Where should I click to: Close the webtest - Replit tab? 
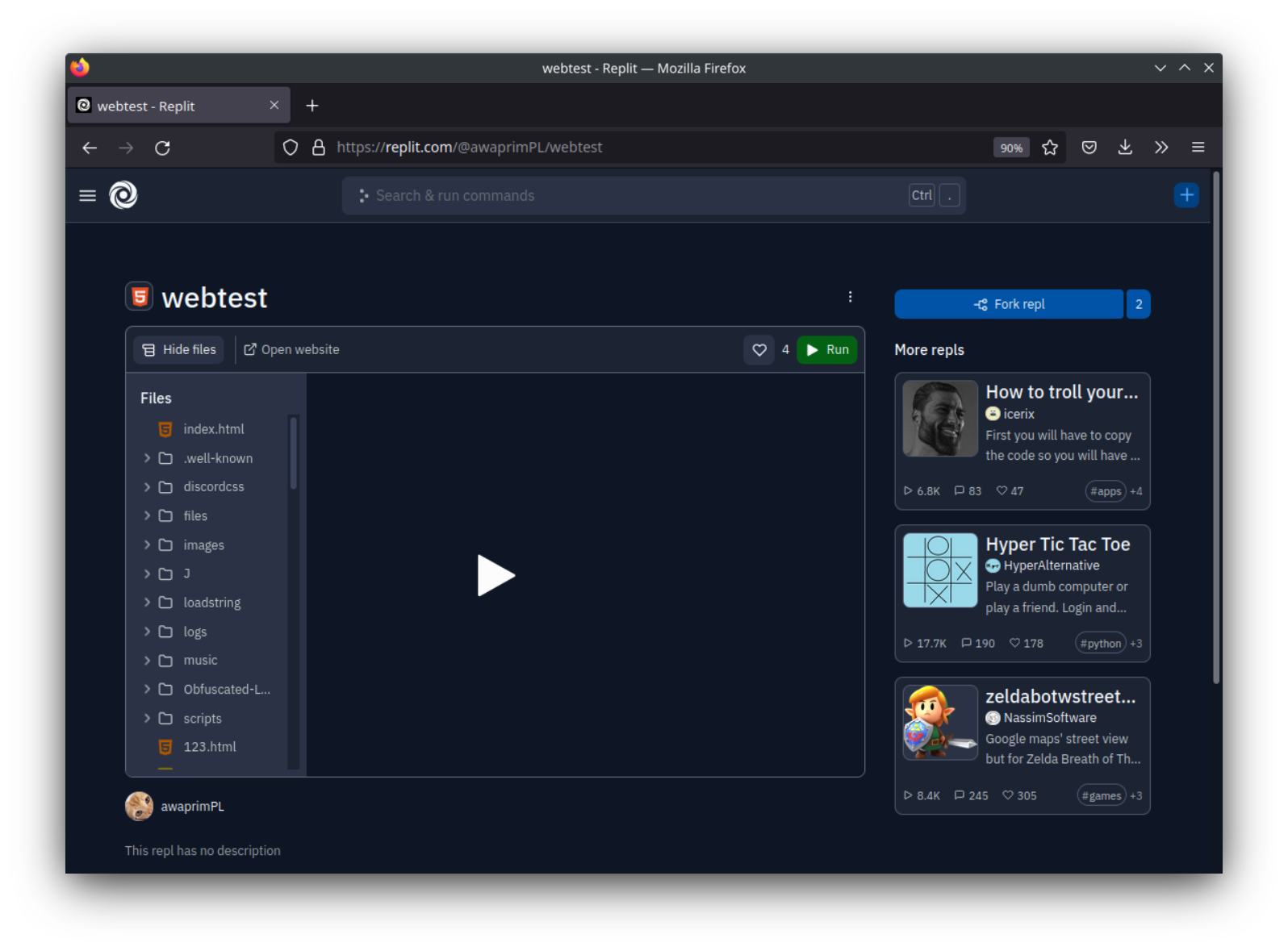tap(274, 106)
